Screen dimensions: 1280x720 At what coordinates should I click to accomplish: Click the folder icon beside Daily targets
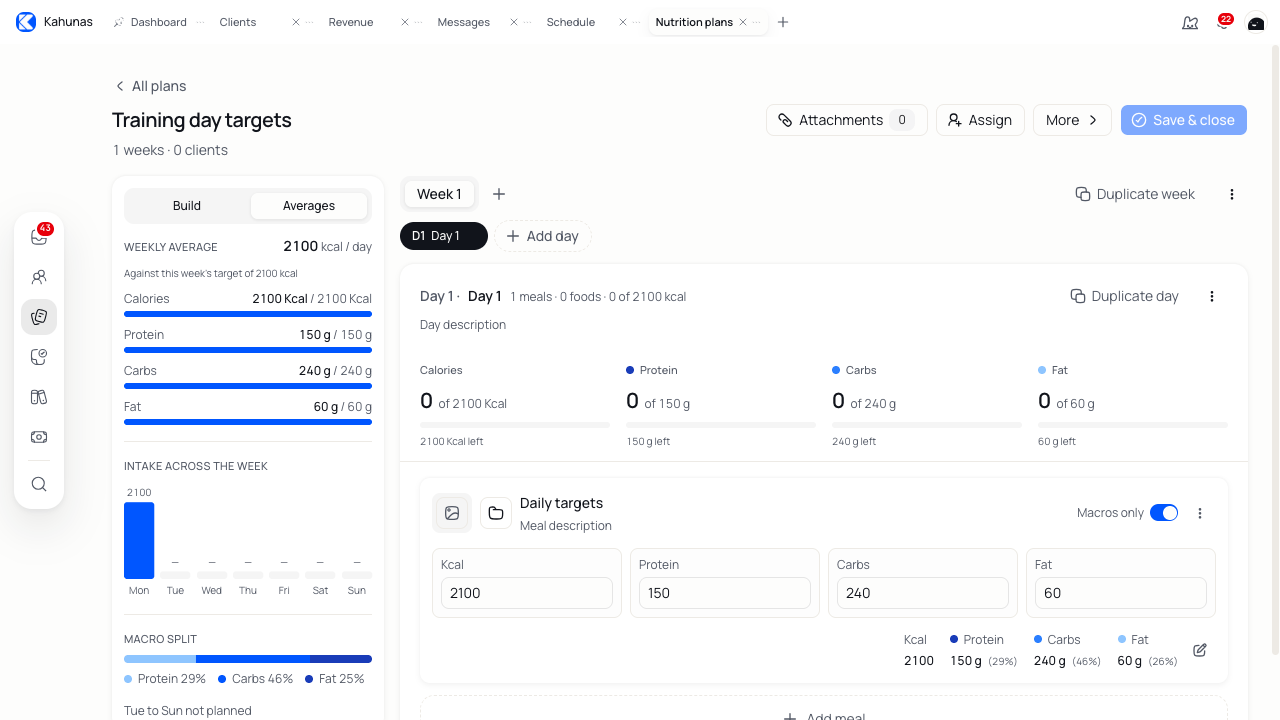tap(496, 513)
